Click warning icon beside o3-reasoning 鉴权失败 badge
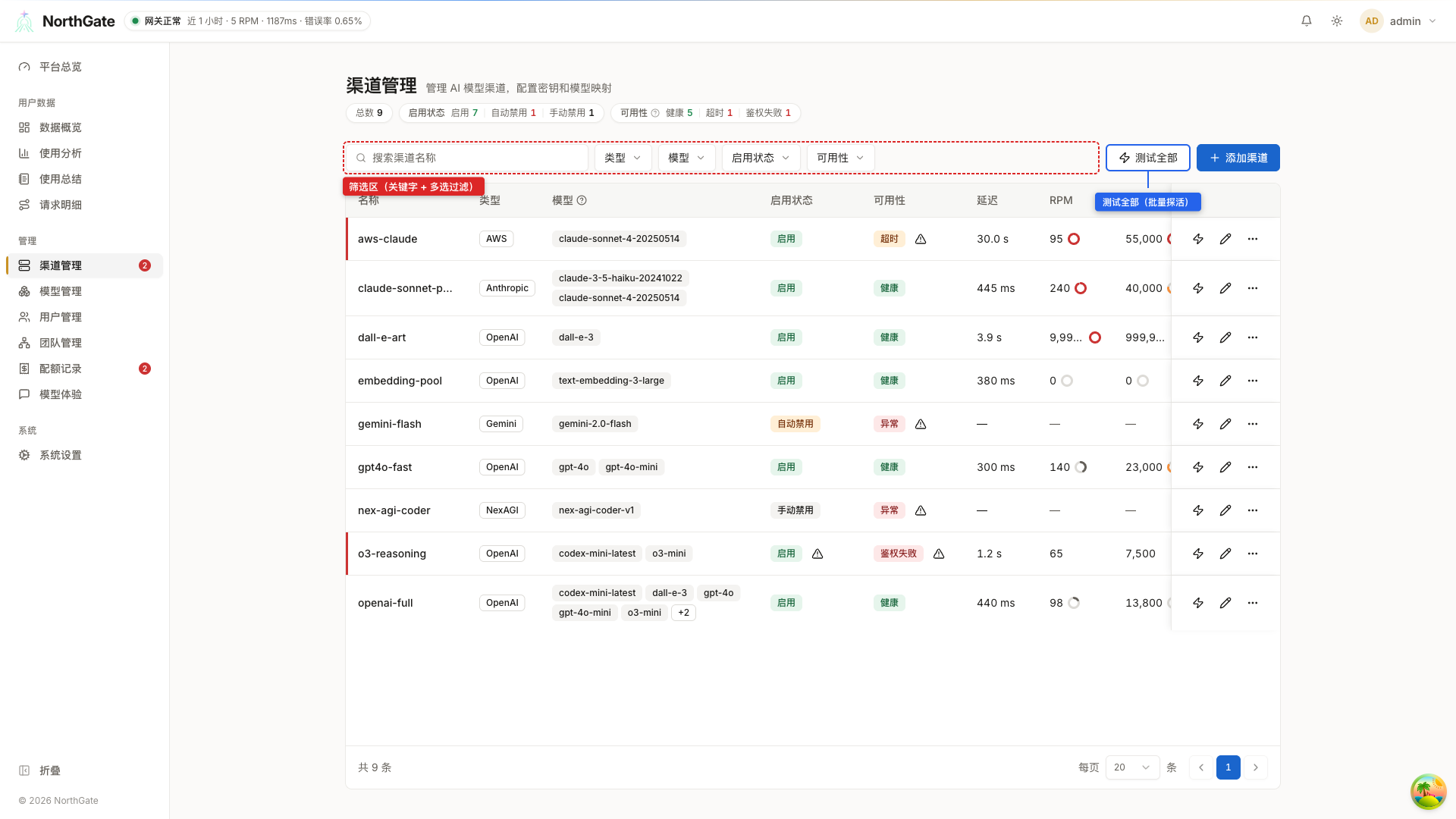The height and width of the screenshot is (819, 1456). pyautogui.click(x=939, y=554)
